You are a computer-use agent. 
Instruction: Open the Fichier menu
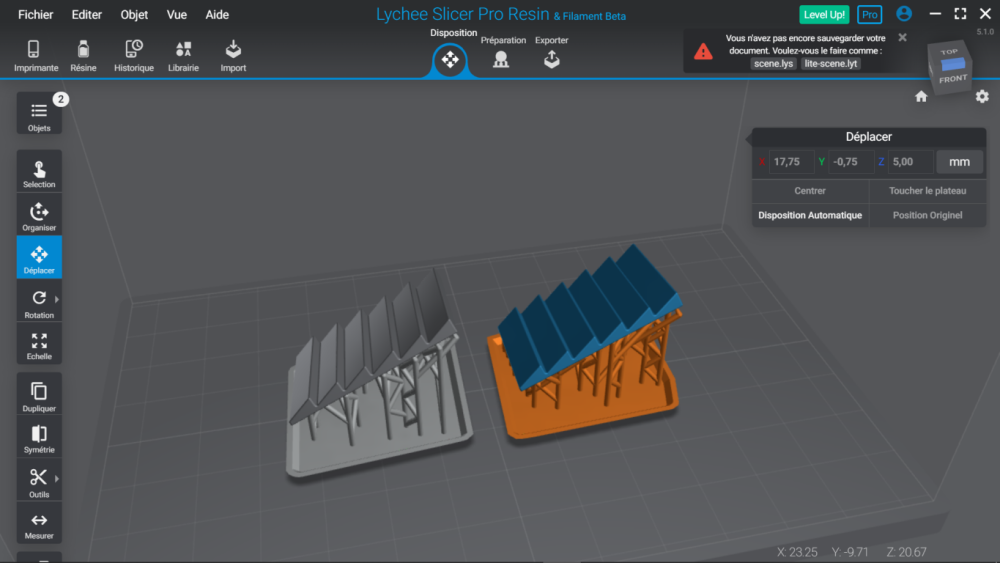[36, 15]
